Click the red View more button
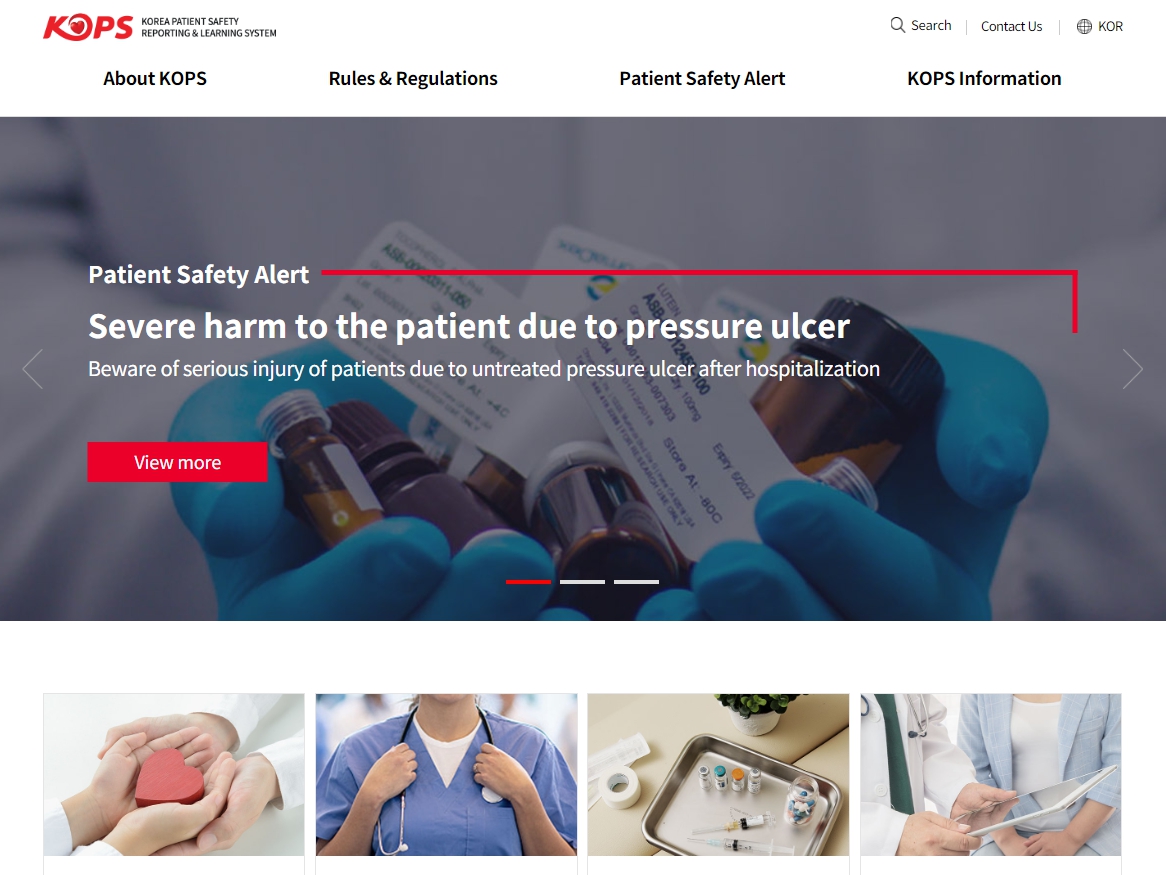The height and width of the screenshot is (875, 1166). point(177,462)
